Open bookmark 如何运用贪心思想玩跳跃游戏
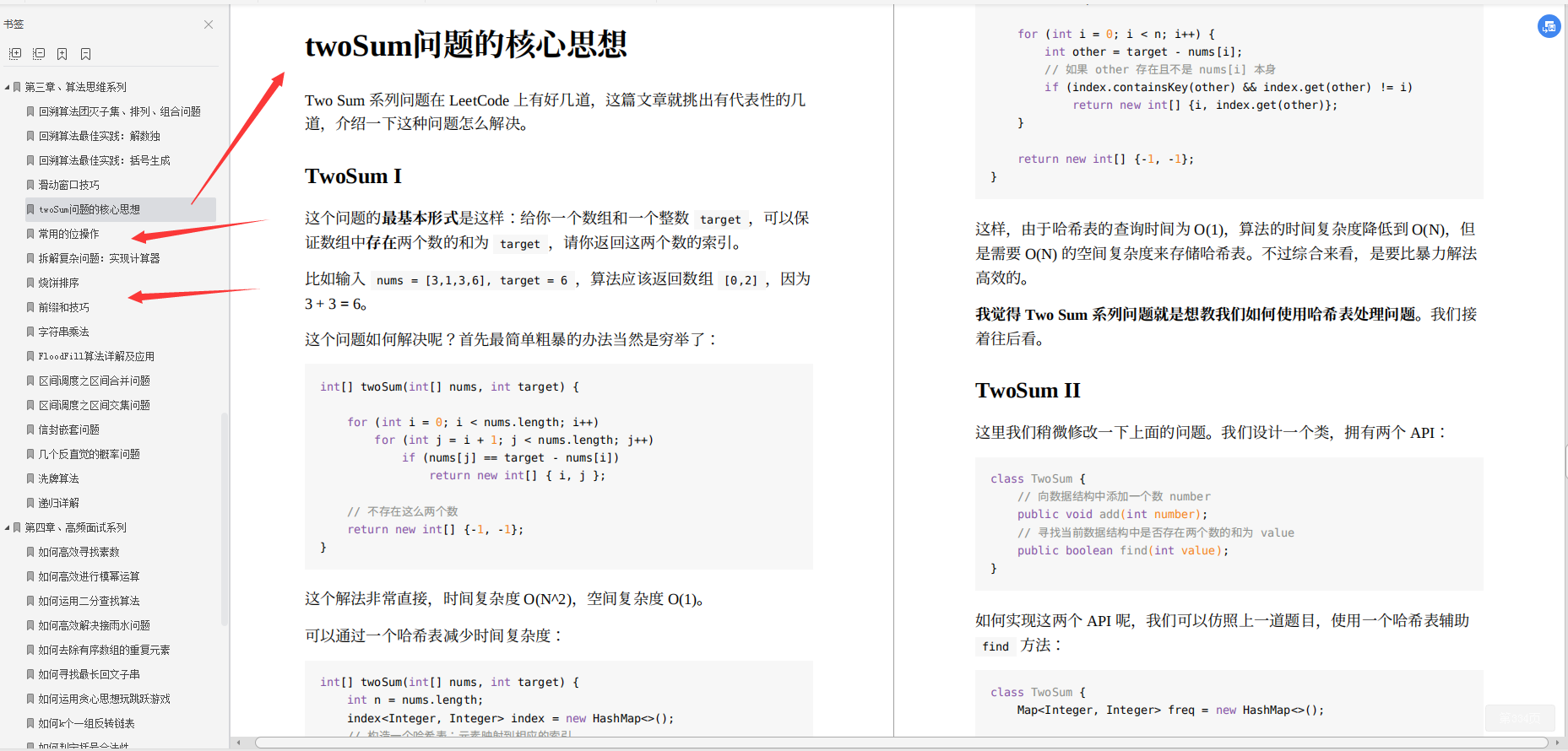Image resolution: width=1568 pixels, height=751 pixels. point(104,699)
